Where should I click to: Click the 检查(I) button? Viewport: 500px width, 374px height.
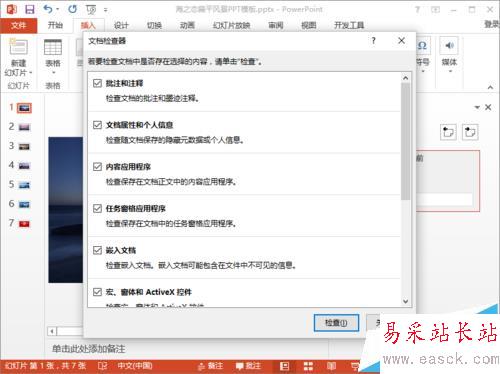pos(336,323)
